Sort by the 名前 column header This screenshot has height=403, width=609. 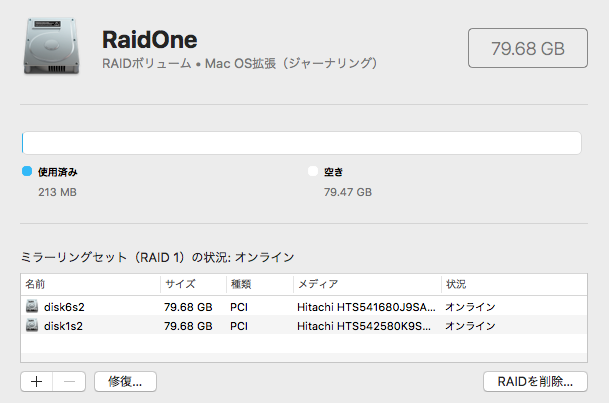click(x=90, y=284)
